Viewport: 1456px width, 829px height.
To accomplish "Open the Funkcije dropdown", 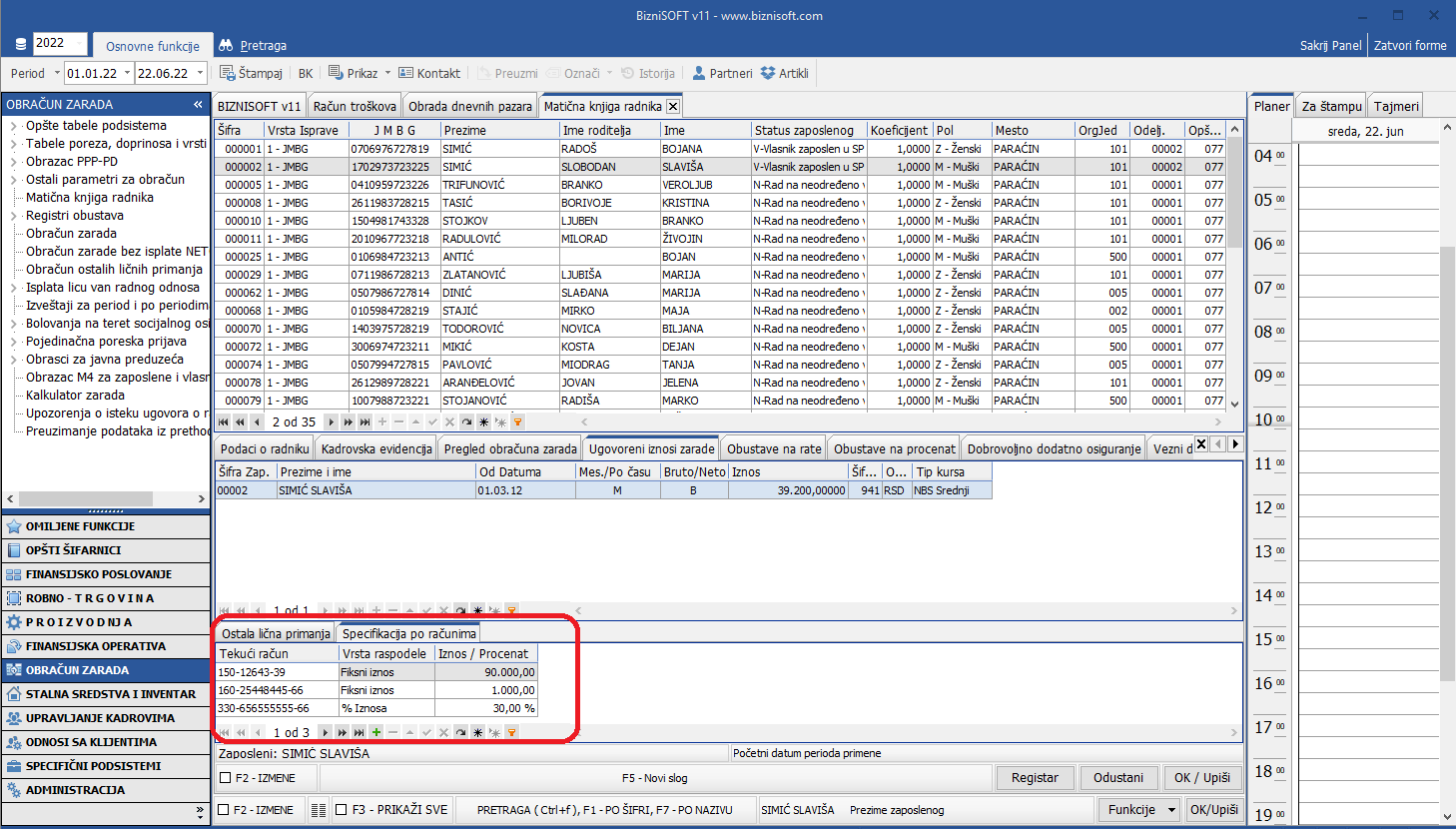I will click(x=1139, y=810).
